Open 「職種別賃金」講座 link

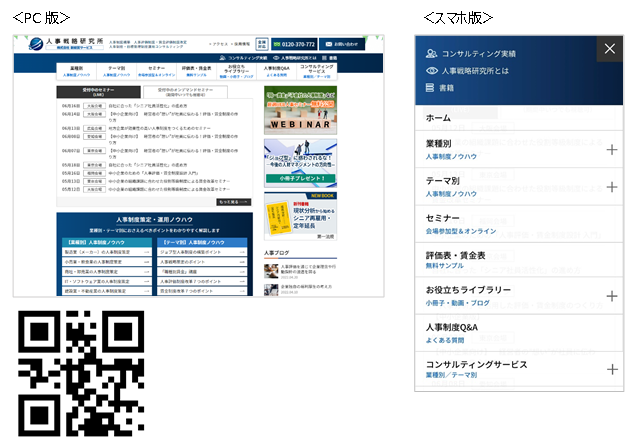coord(202,272)
